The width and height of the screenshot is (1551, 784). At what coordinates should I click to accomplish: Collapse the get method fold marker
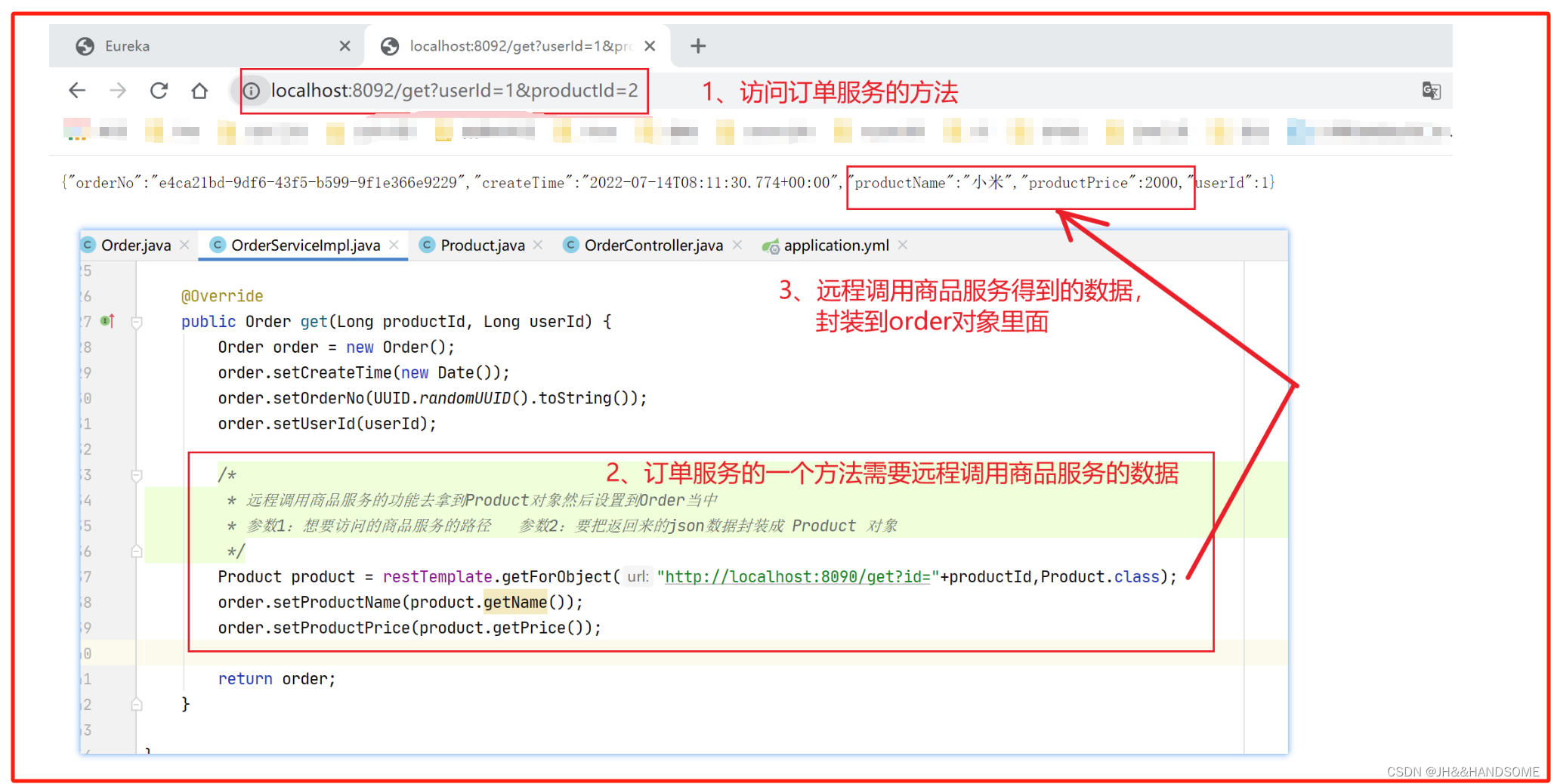pos(137,323)
